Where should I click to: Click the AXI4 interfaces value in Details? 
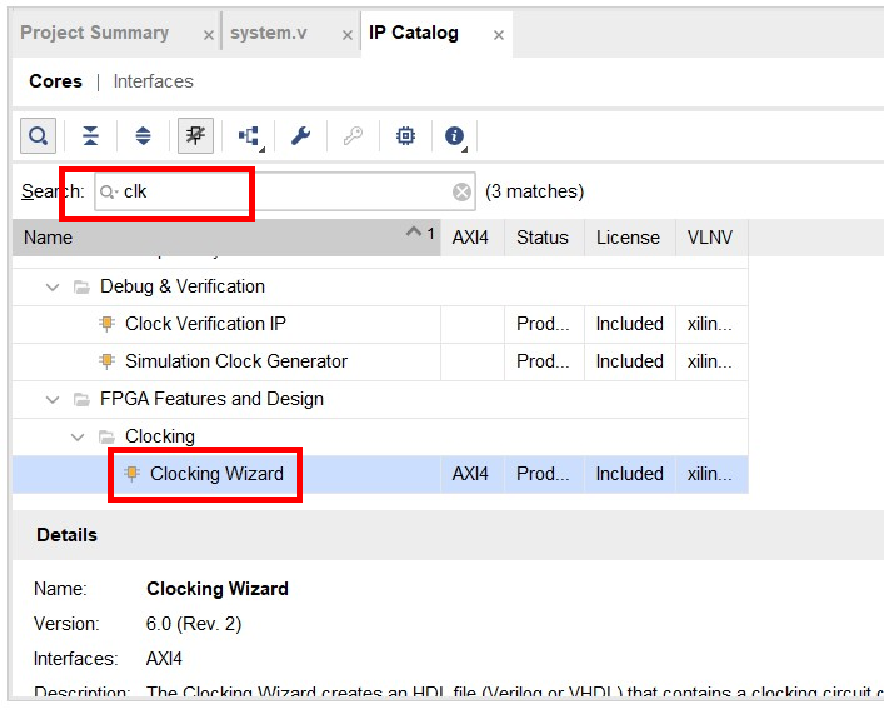tap(164, 659)
